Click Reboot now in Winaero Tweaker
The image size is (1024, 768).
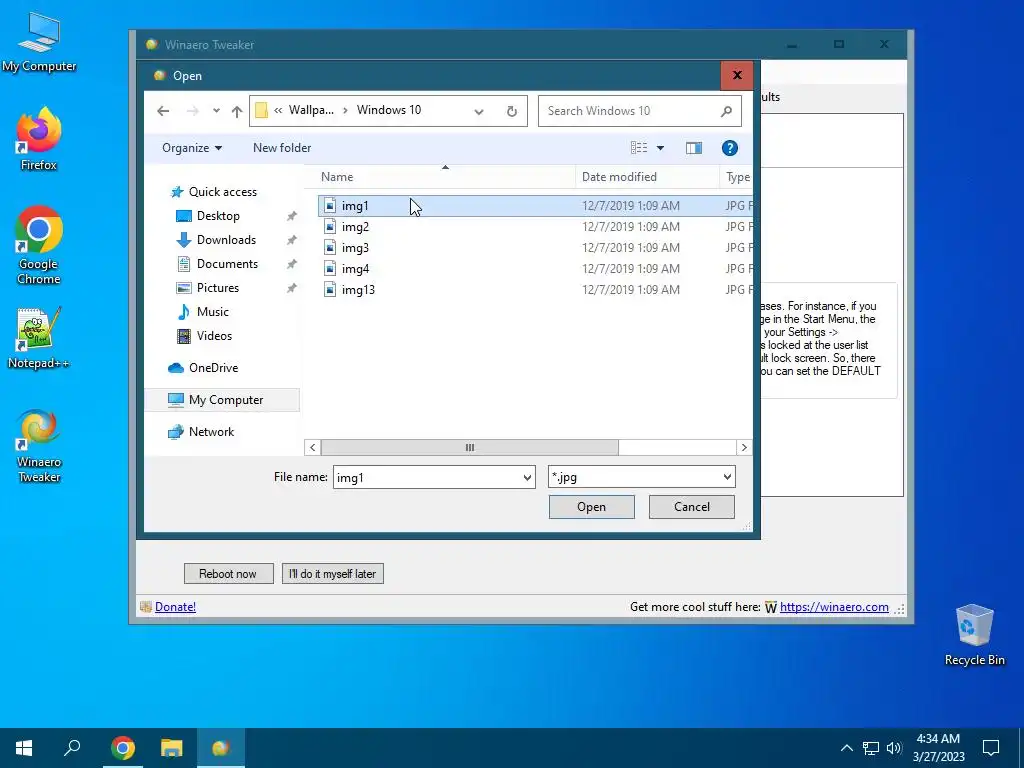click(229, 573)
